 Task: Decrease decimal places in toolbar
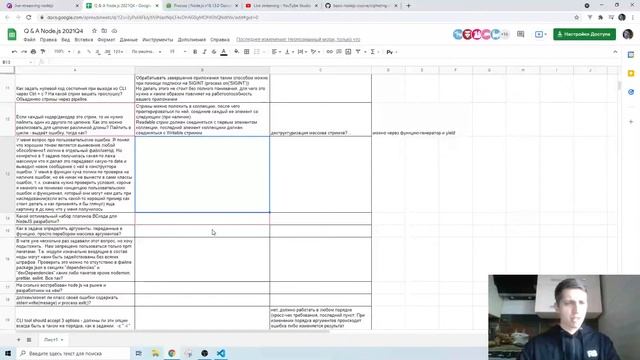pos(98,52)
